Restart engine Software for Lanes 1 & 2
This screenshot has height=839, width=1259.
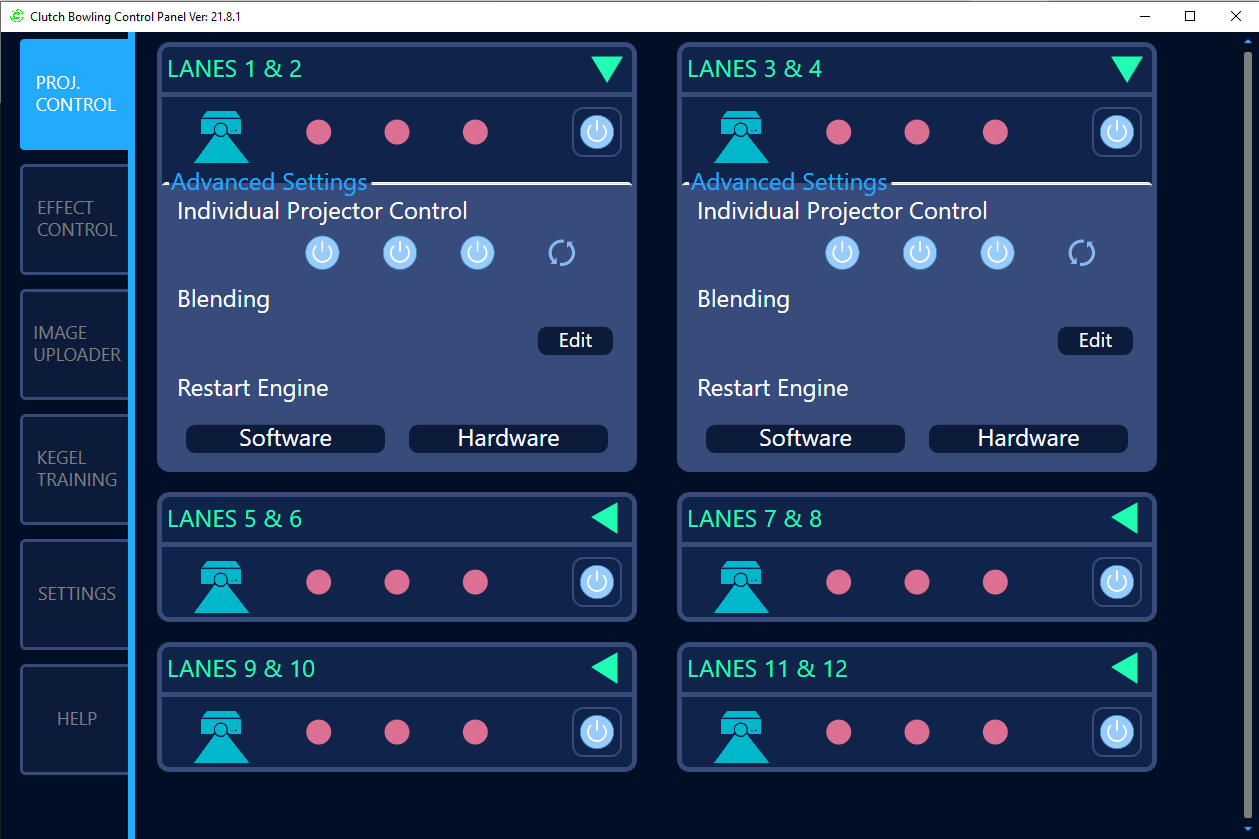(285, 438)
